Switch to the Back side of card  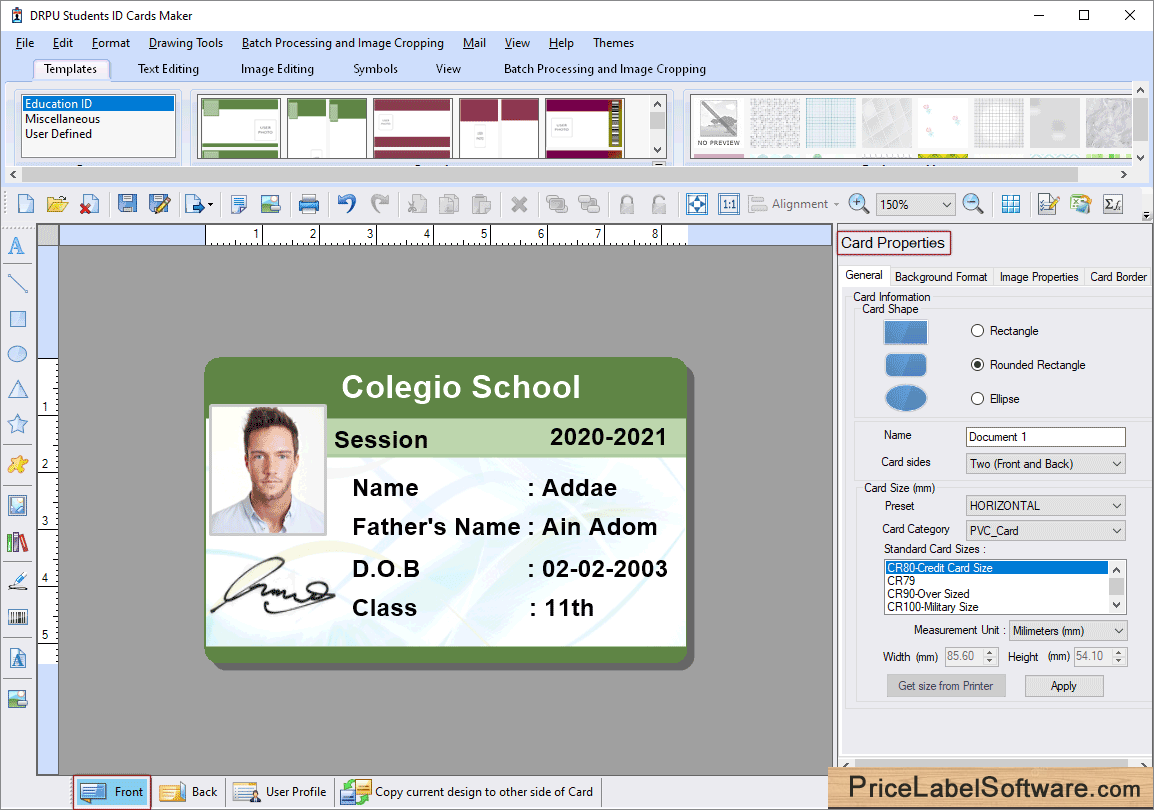(x=189, y=792)
